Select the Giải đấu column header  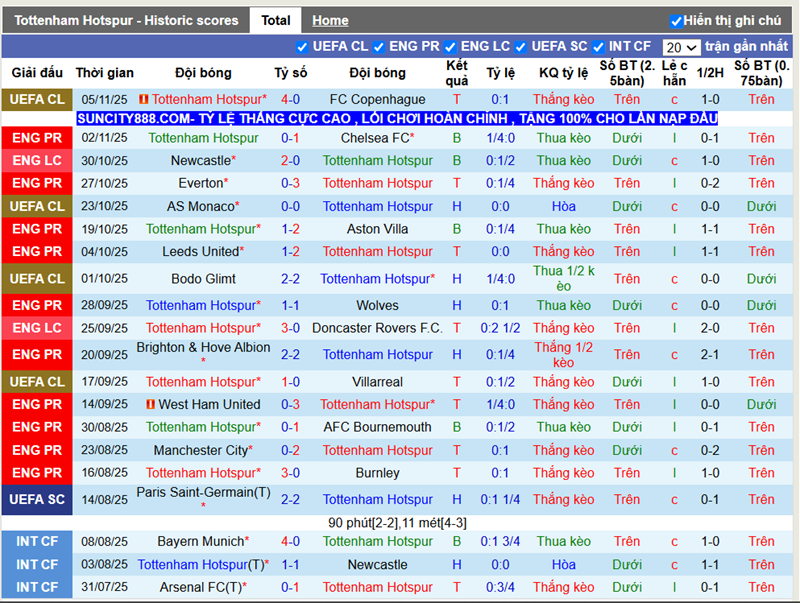(37, 73)
